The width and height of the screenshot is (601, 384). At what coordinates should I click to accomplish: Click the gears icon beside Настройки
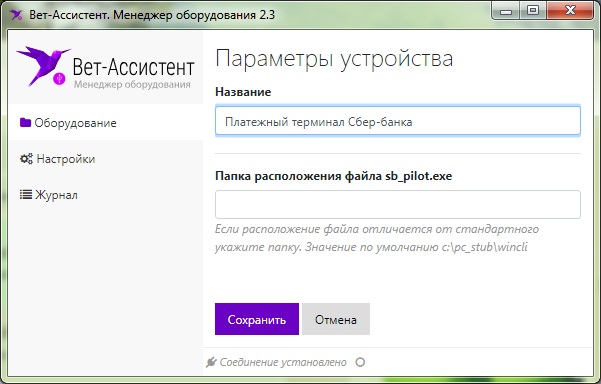click(26, 159)
